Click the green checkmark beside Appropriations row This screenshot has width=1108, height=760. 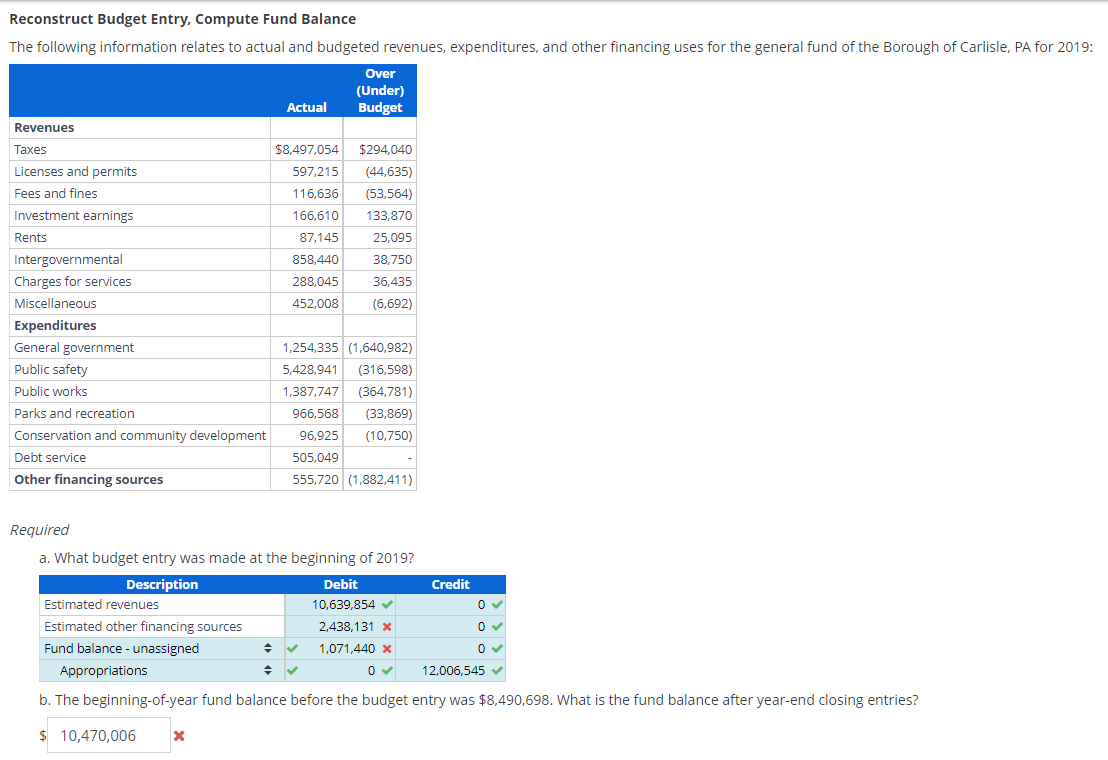[x=290, y=670]
